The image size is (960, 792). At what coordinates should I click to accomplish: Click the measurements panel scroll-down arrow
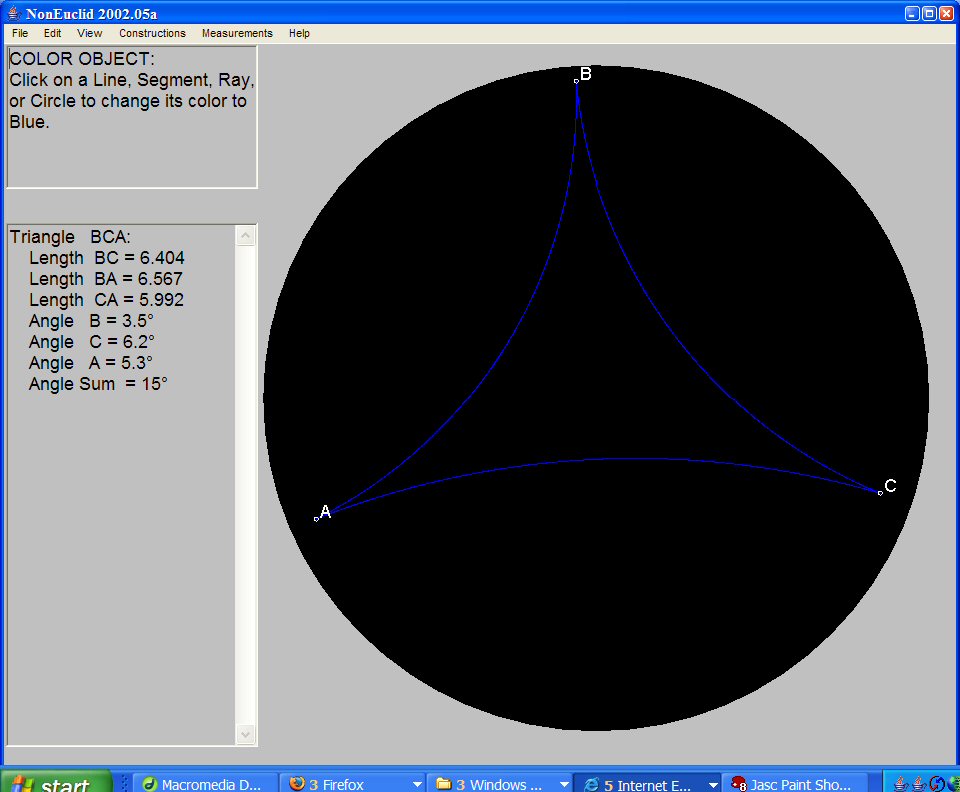(x=246, y=734)
